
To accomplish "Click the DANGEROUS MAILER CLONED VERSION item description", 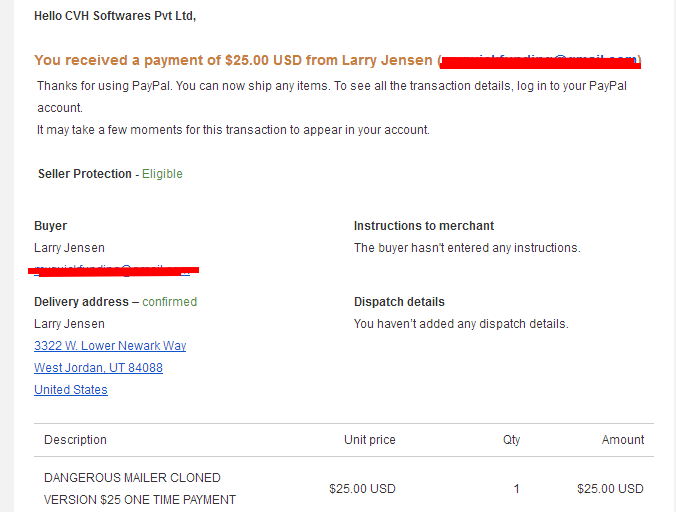I will coord(140,489).
